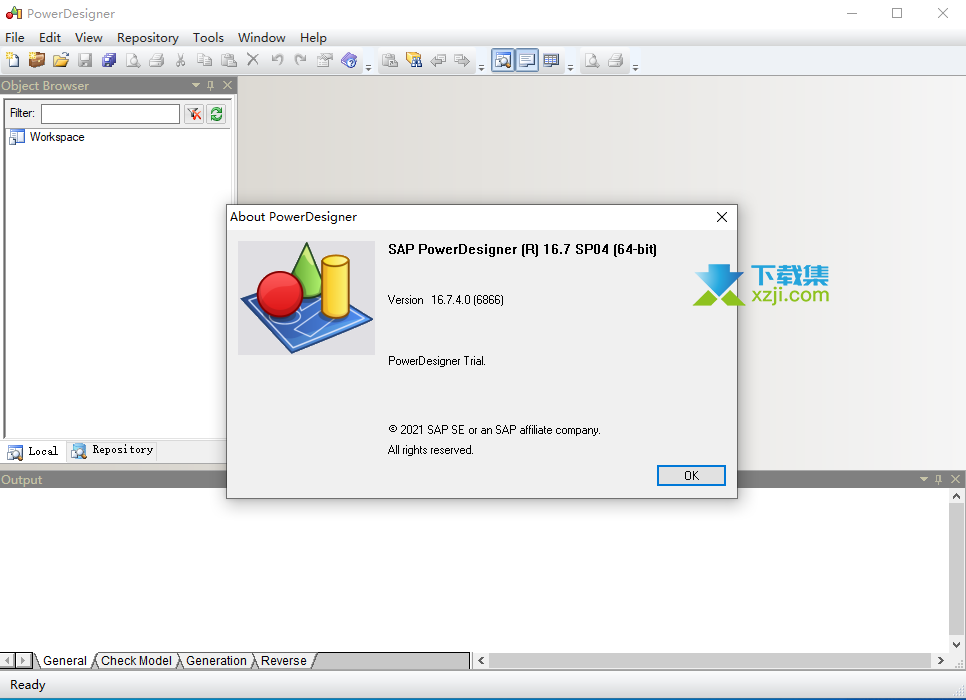Open overflow arrow after Forward icon

click(x=481, y=68)
